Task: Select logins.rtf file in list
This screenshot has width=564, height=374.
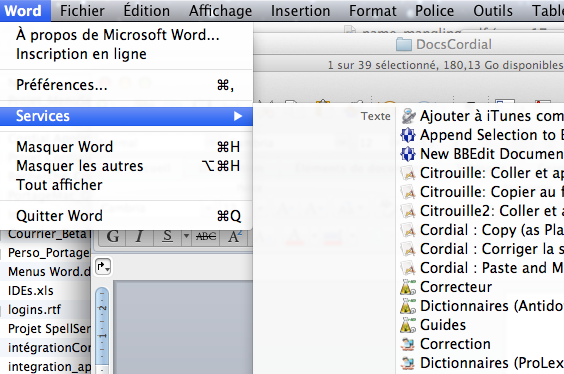Action: coord(35,310)
